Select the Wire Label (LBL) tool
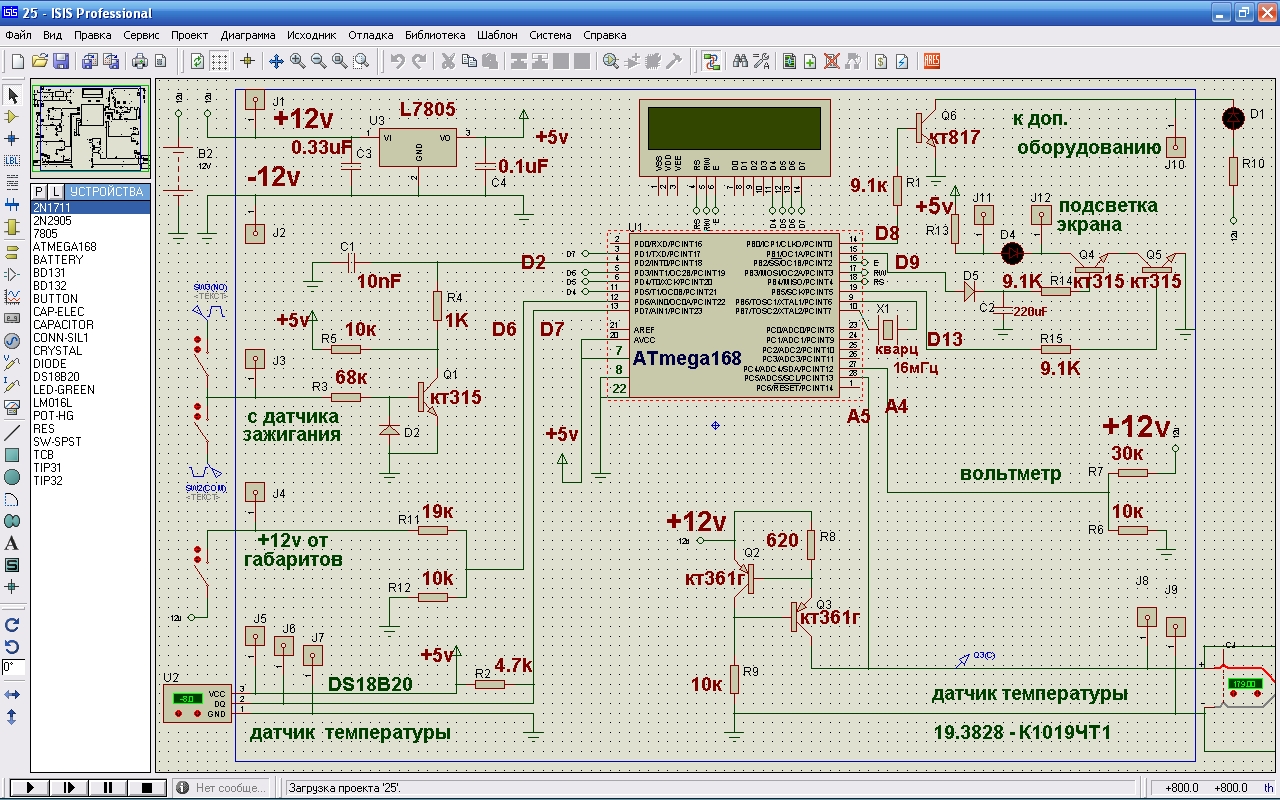1280x800 pixels. (13, 160)
